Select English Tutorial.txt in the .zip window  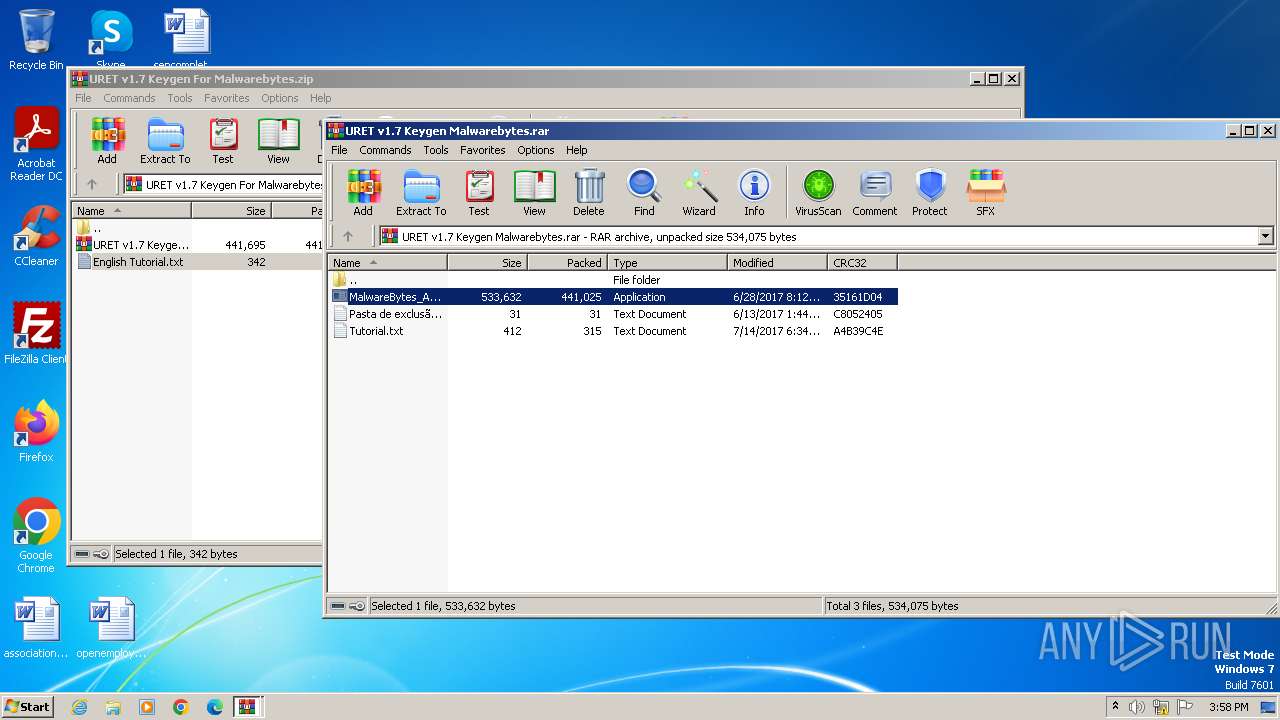[197, 262]
